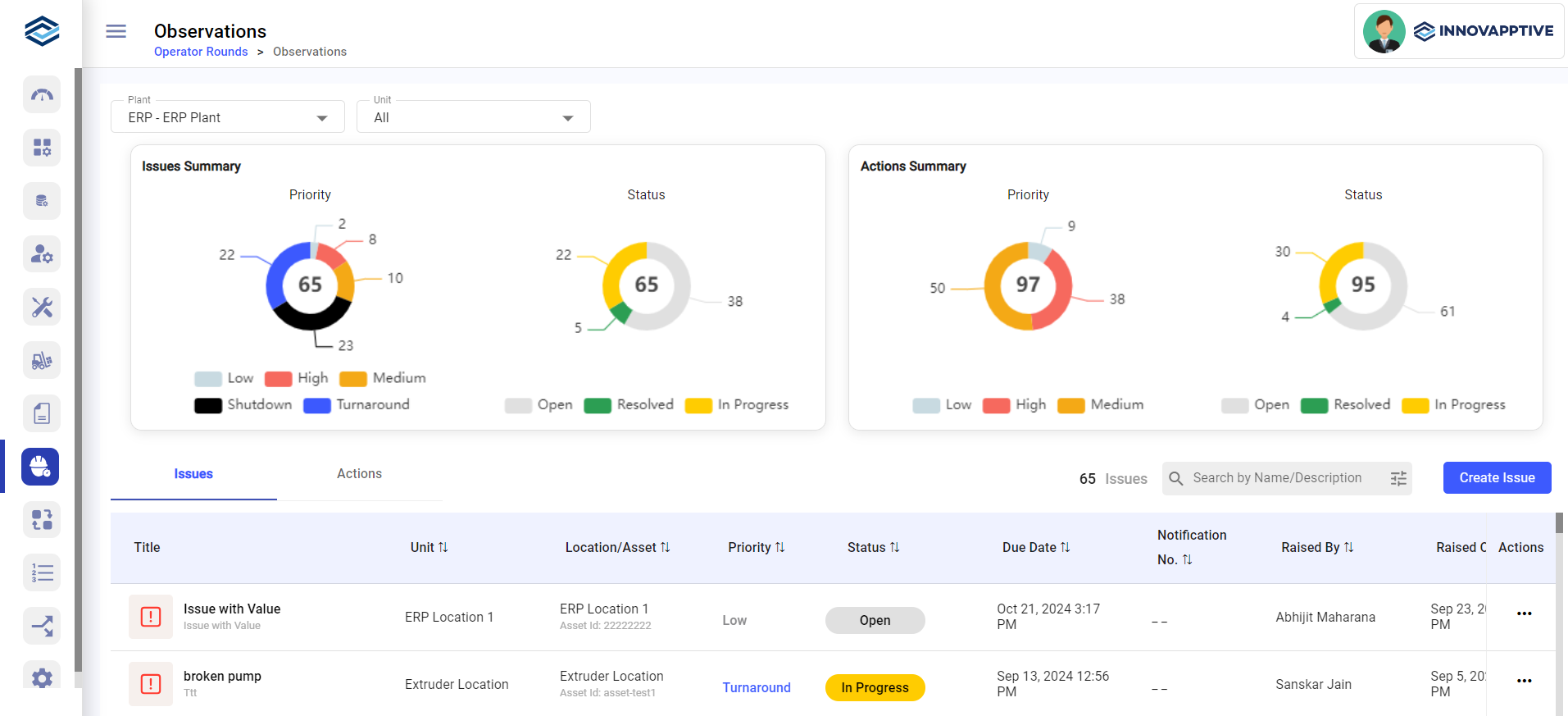This screenshot has height=716, width=1568.
Task: Expand the Plant dropdown
Action: (227, 117)
